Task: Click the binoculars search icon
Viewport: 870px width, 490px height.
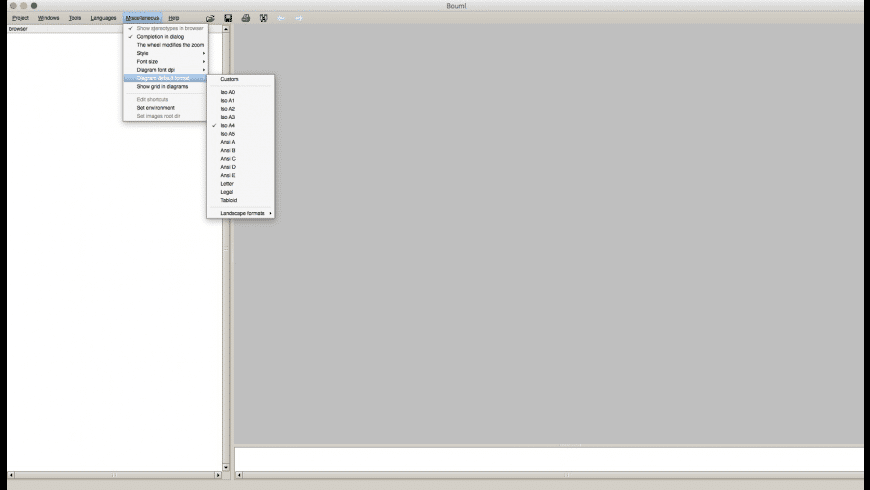Action: coord(264,18)
